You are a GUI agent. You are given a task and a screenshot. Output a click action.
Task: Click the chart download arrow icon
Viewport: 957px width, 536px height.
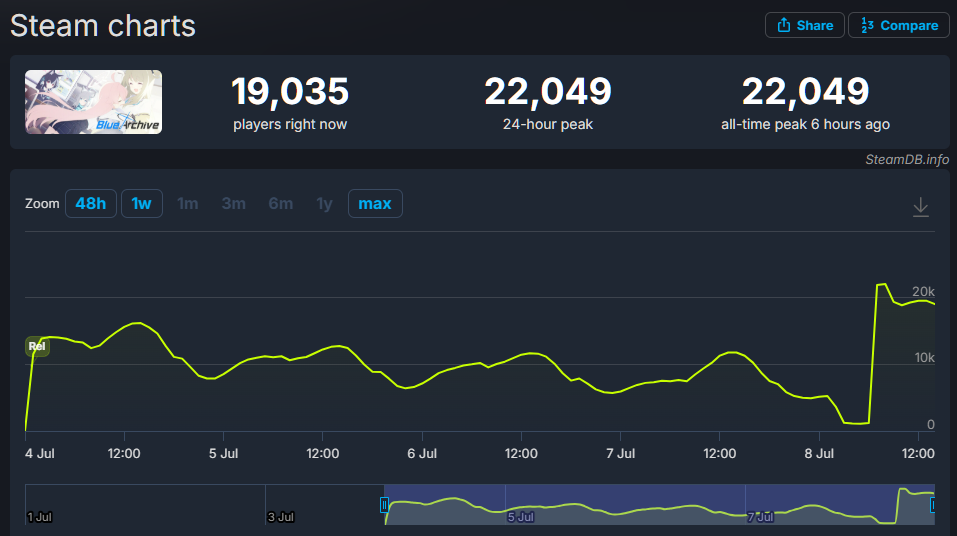tap(920, 207)
